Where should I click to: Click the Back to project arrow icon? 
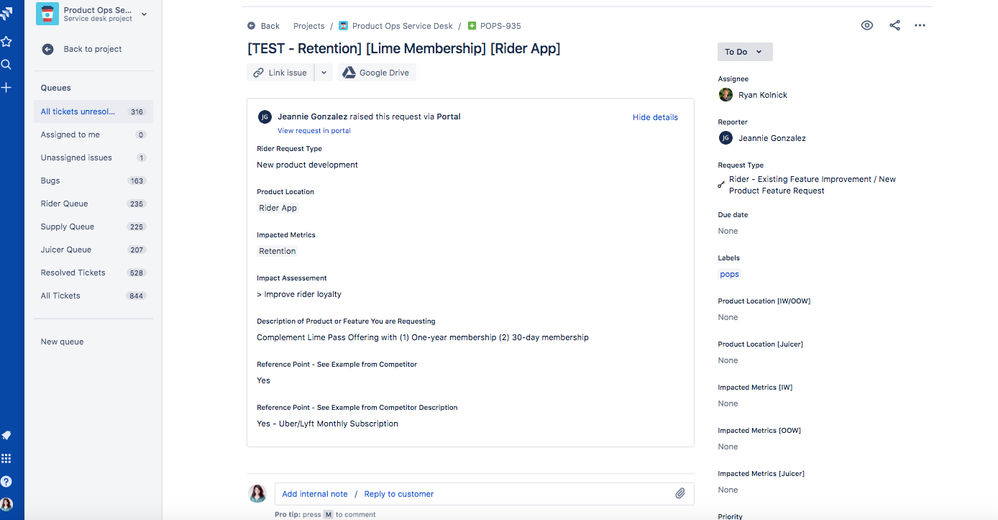pyautogui.click(x=48, y=49)
